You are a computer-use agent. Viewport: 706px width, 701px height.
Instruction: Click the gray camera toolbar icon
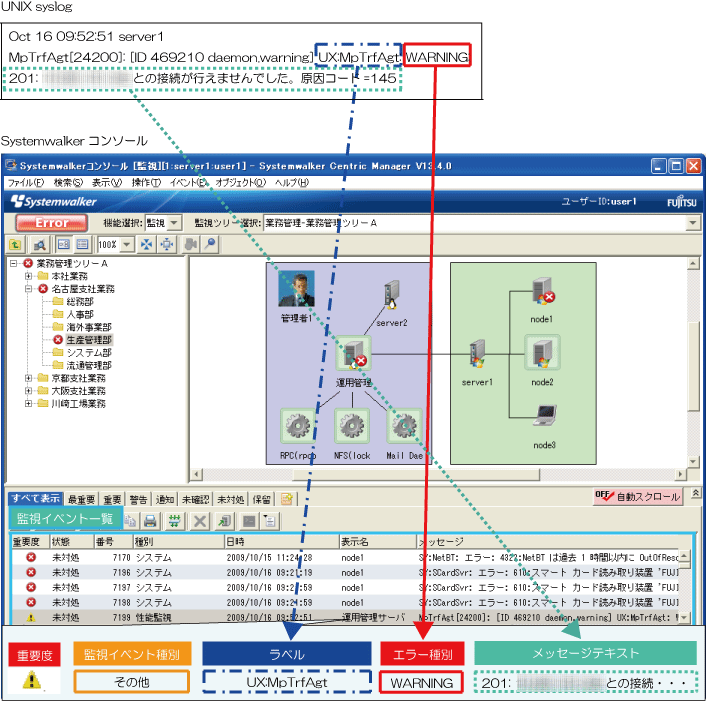tap(190, 244)
